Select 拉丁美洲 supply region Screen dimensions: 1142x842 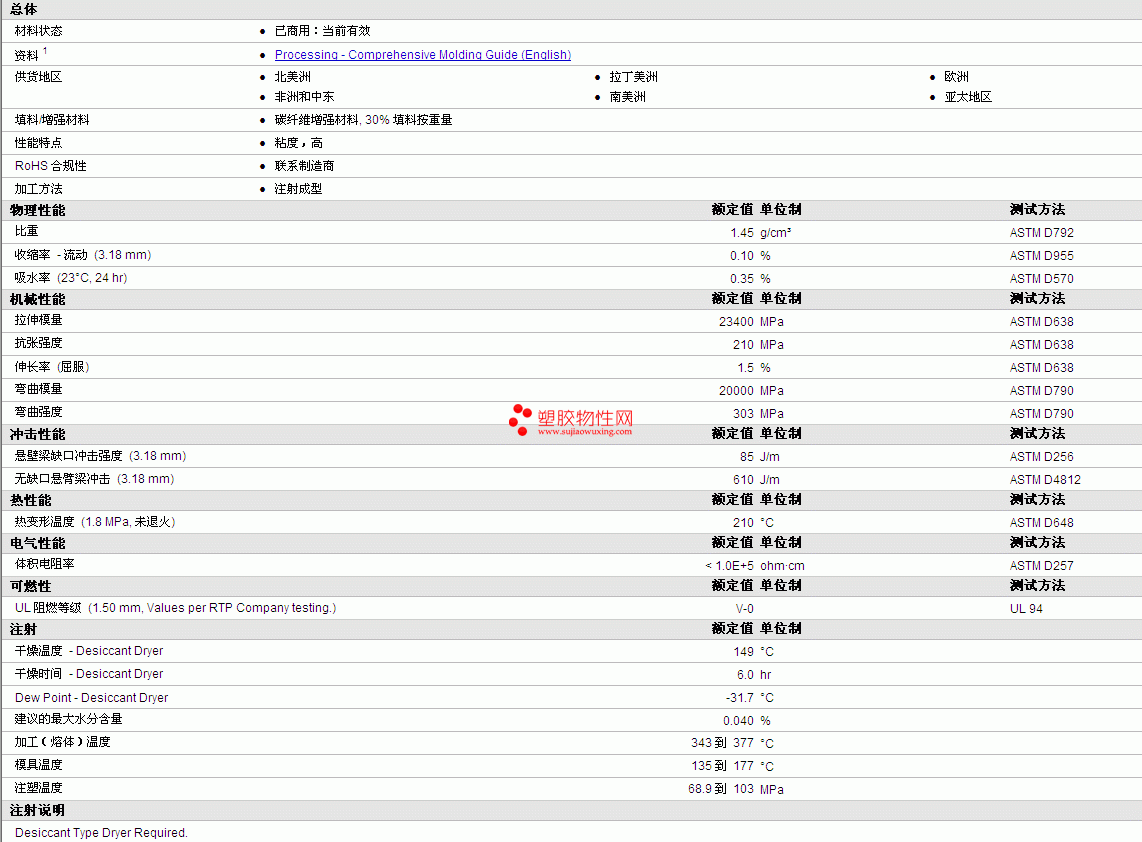click(634, 76)
